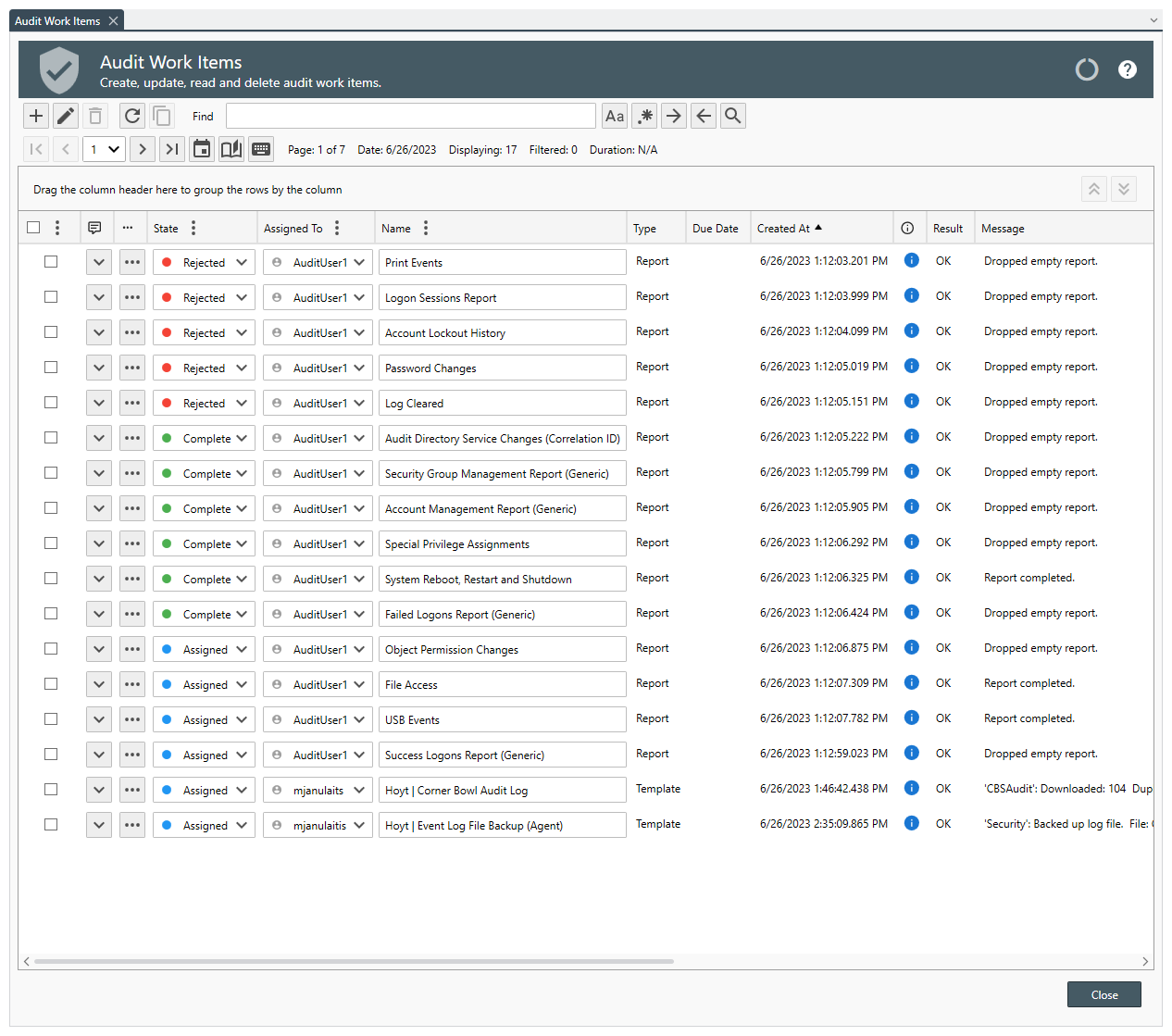This screenshot has height=1036, width=1172.
Task: Click the info icon for Print Events row
Action: tap(911, 261)
